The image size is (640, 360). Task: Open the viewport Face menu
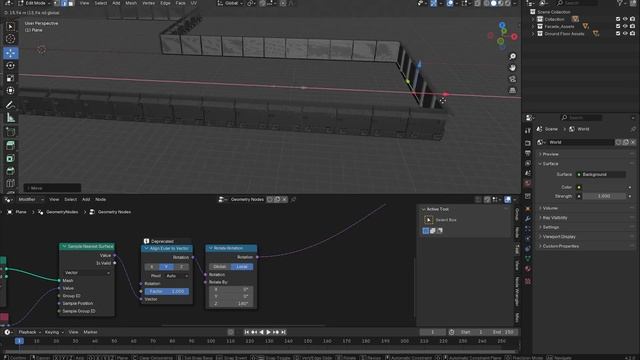(x=180, y=3)
